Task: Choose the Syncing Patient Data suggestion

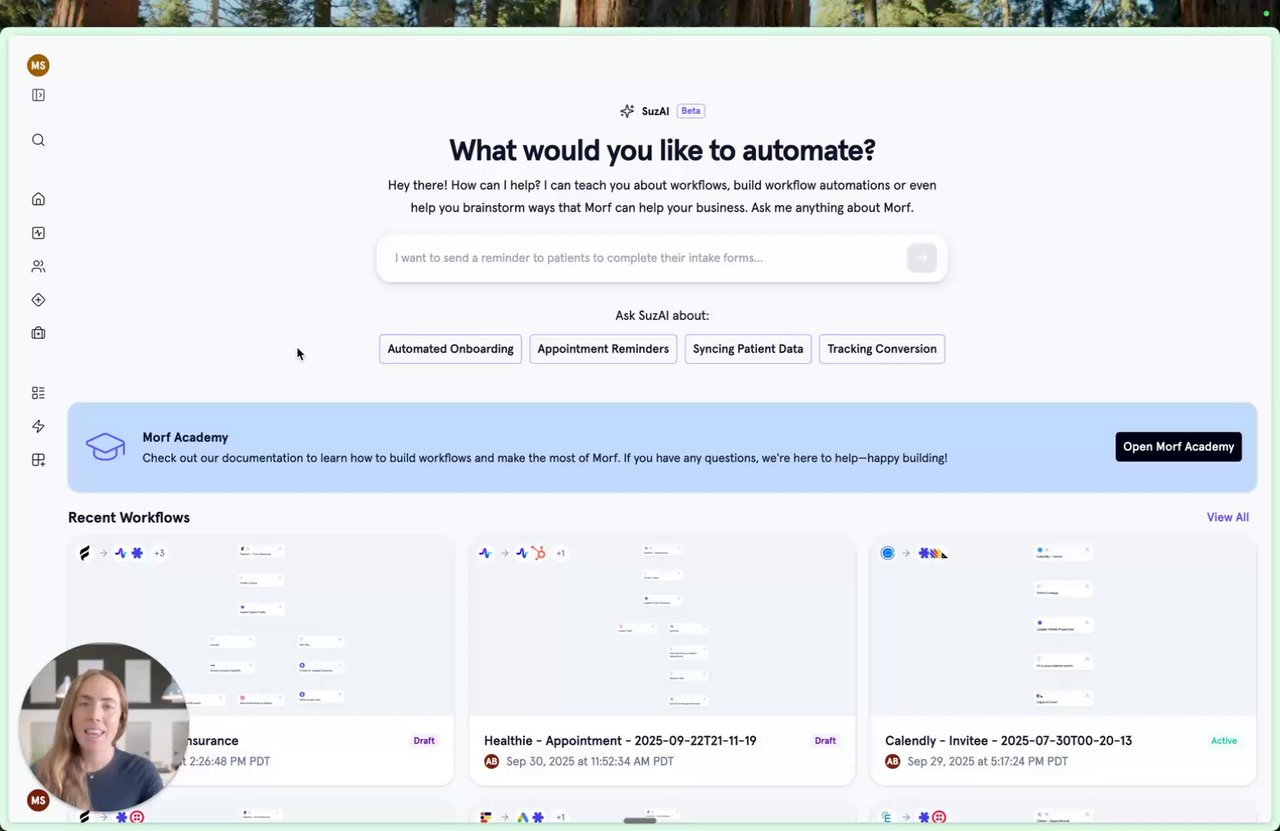Action: click(748, 349)
